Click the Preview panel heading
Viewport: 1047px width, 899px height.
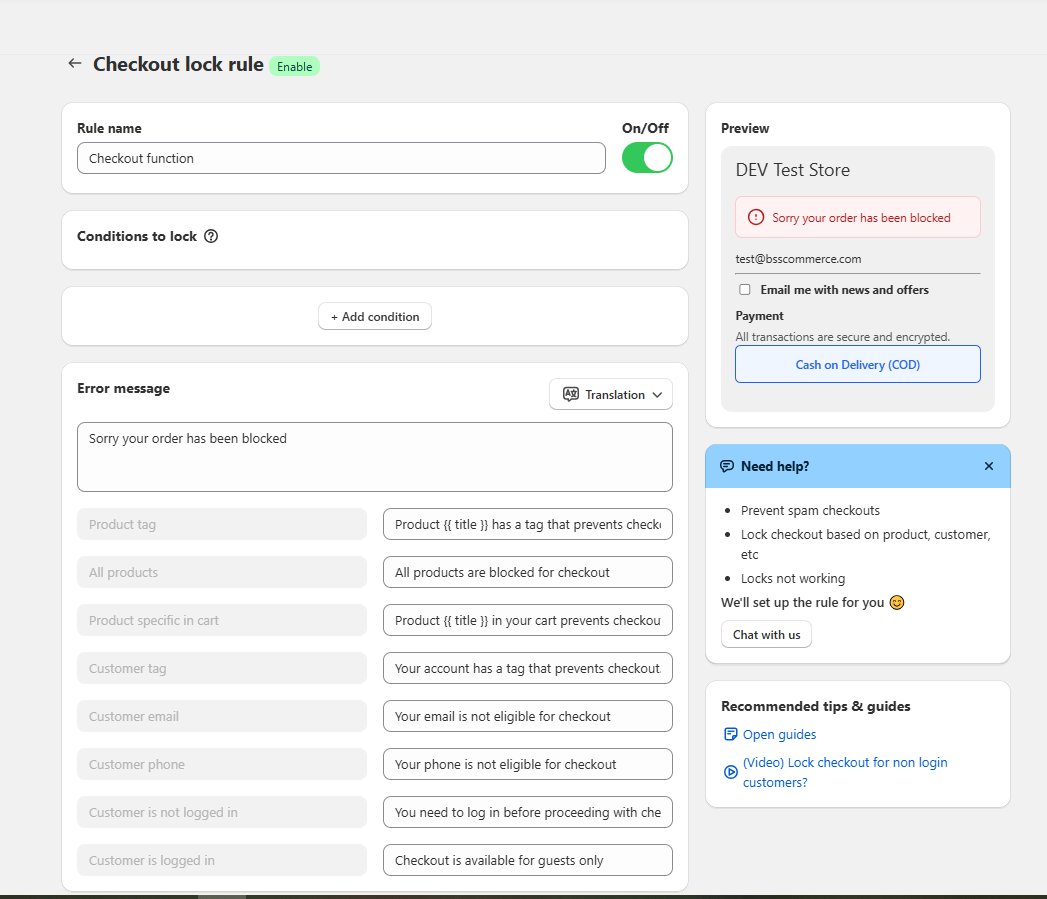[745, 128]
